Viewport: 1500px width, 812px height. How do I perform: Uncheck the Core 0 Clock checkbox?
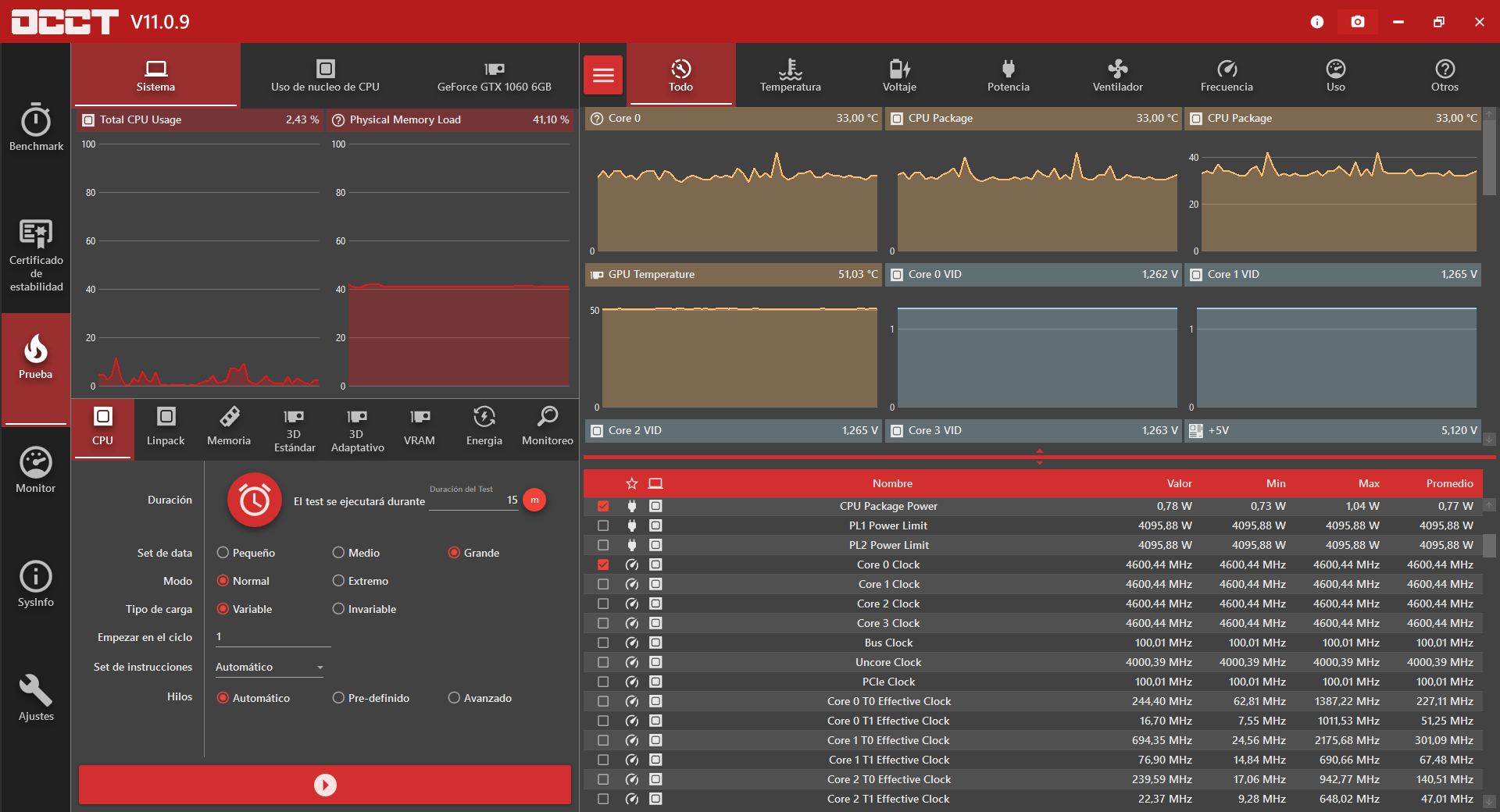(603, 564)
